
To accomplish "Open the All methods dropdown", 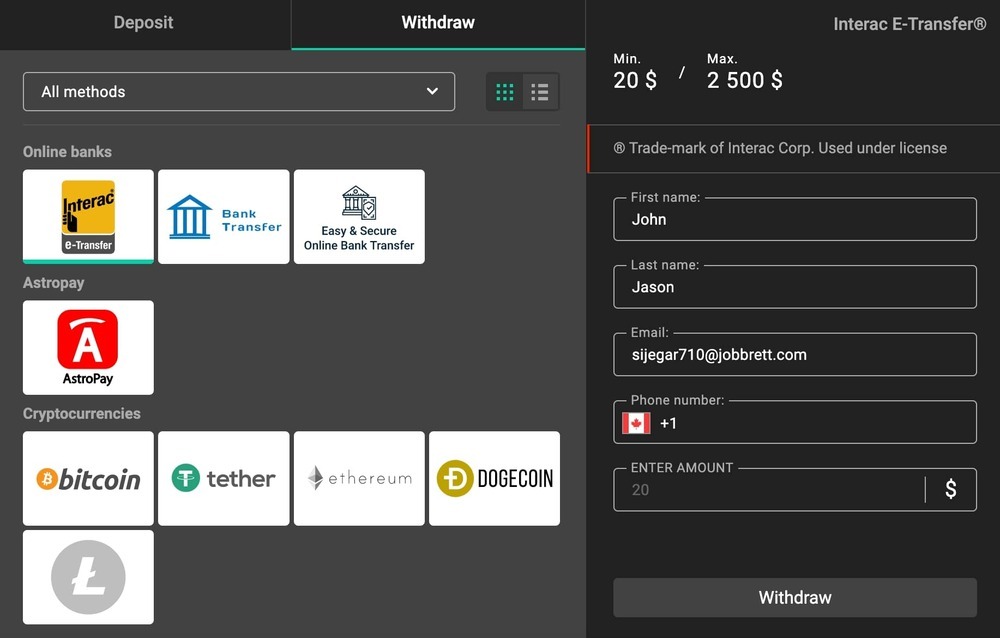I will point(239,92).
